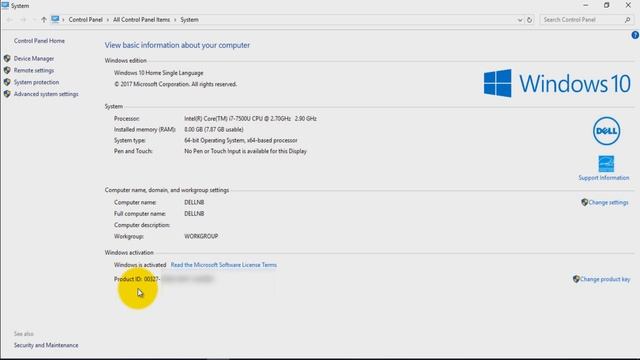Image resolution: width=640 pixels, height=360 pixels.
Task: Open Security and Maintenance link
Action: coord(46,345)
